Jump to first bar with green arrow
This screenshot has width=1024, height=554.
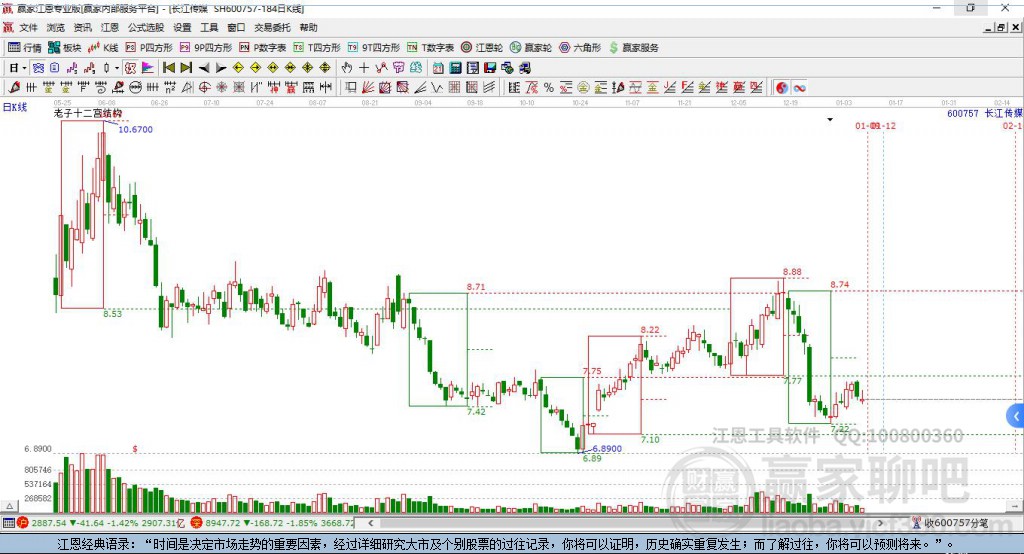coord(168,68)
